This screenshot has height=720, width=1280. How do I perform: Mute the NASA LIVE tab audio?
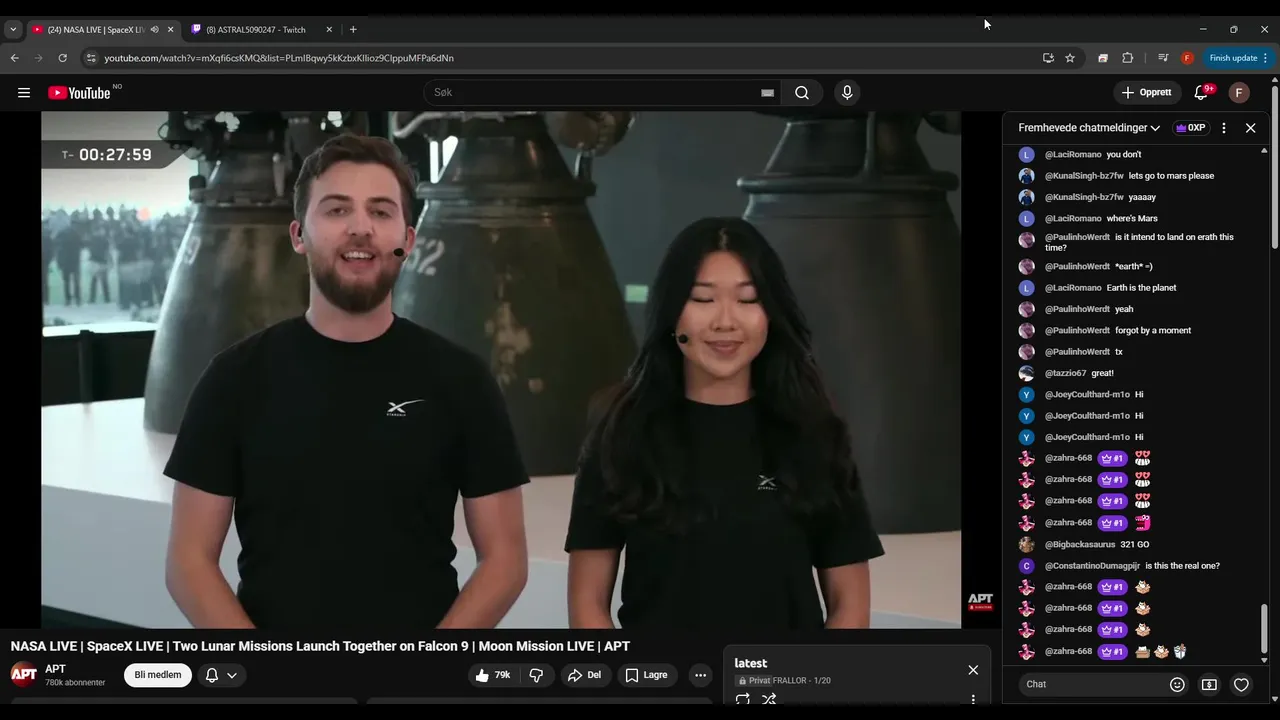pyautogui.click(x=154, y=30)
